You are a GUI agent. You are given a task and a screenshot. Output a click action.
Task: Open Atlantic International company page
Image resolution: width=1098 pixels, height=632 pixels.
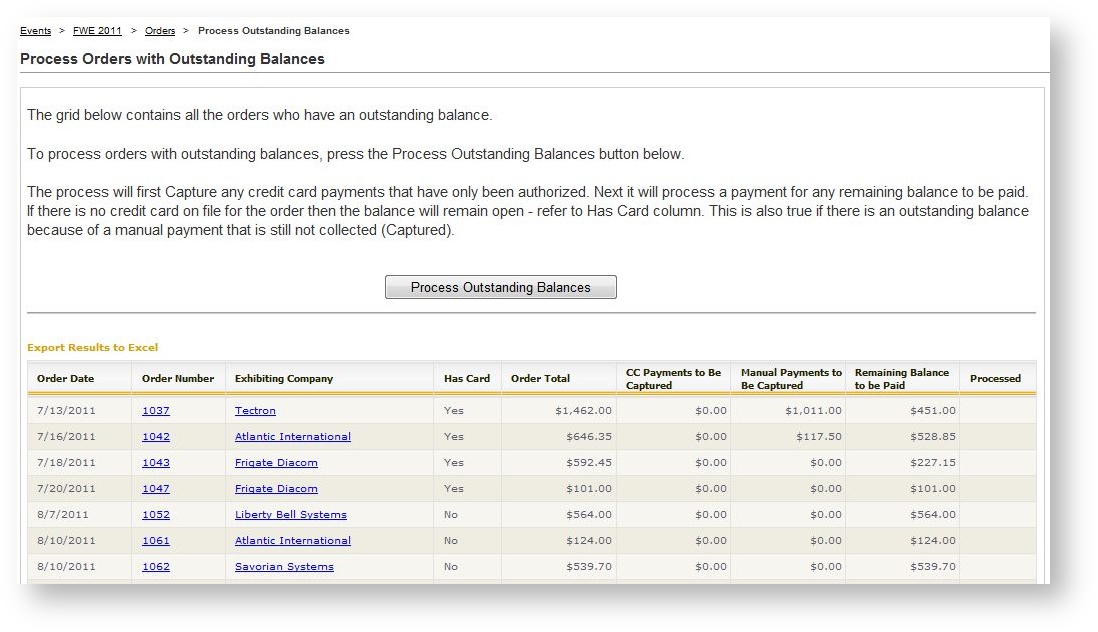(x=292, y=436)
